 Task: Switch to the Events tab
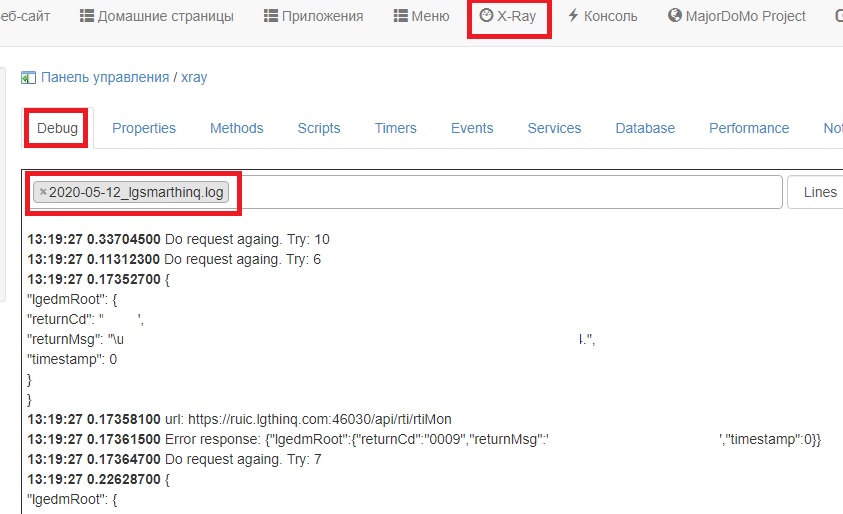(x=472, y=128)
